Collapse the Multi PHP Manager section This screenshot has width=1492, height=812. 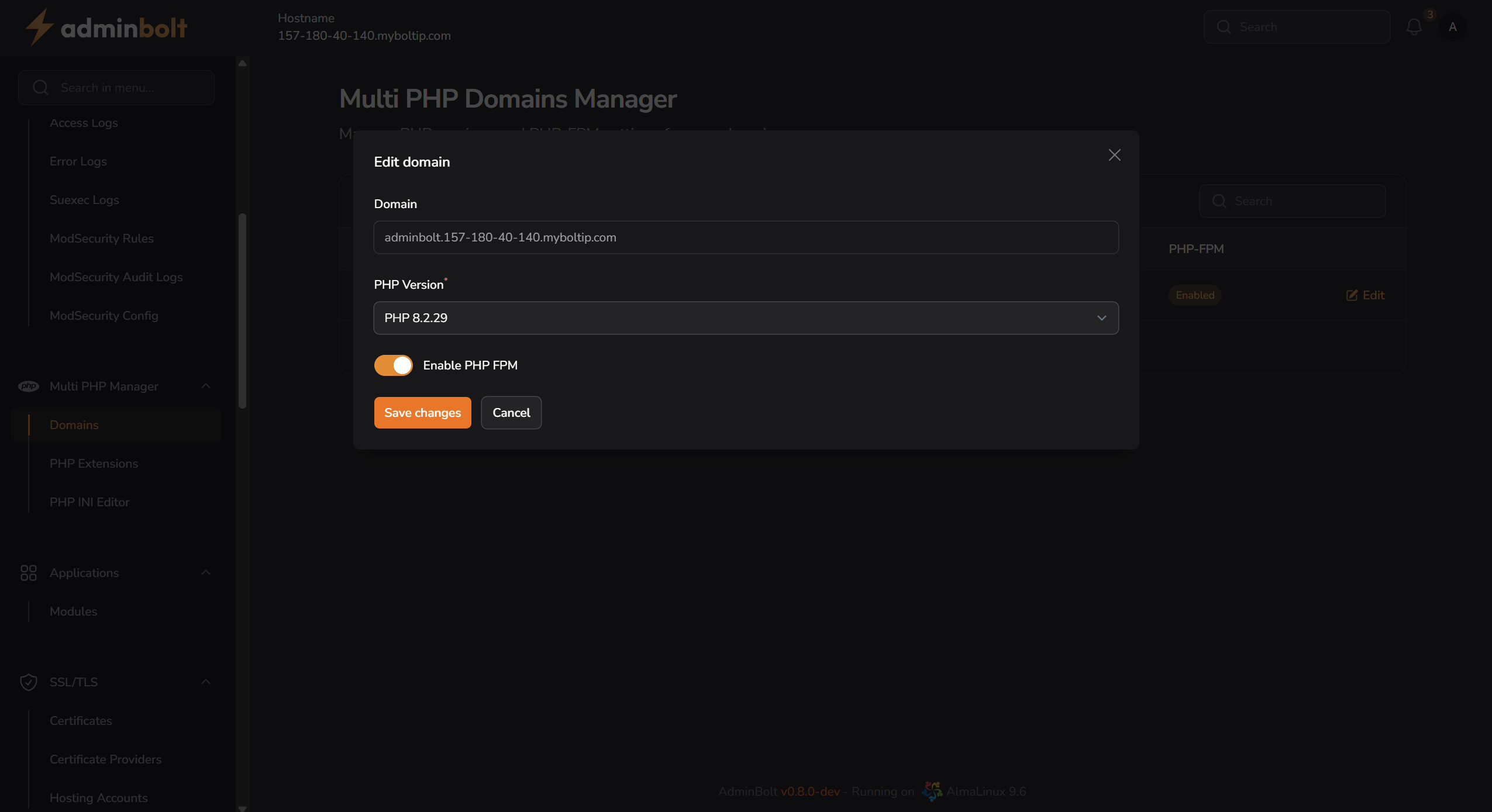205,386
